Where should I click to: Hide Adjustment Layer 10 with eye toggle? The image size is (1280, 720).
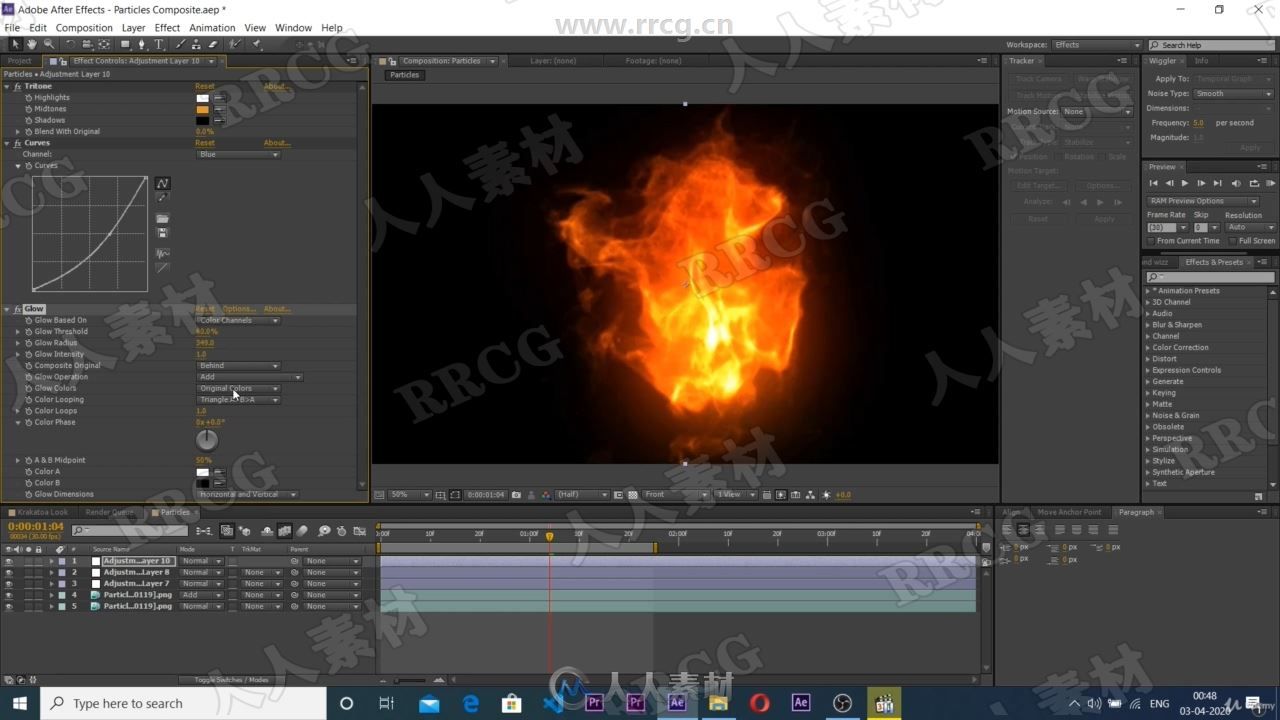coord(9,561)
